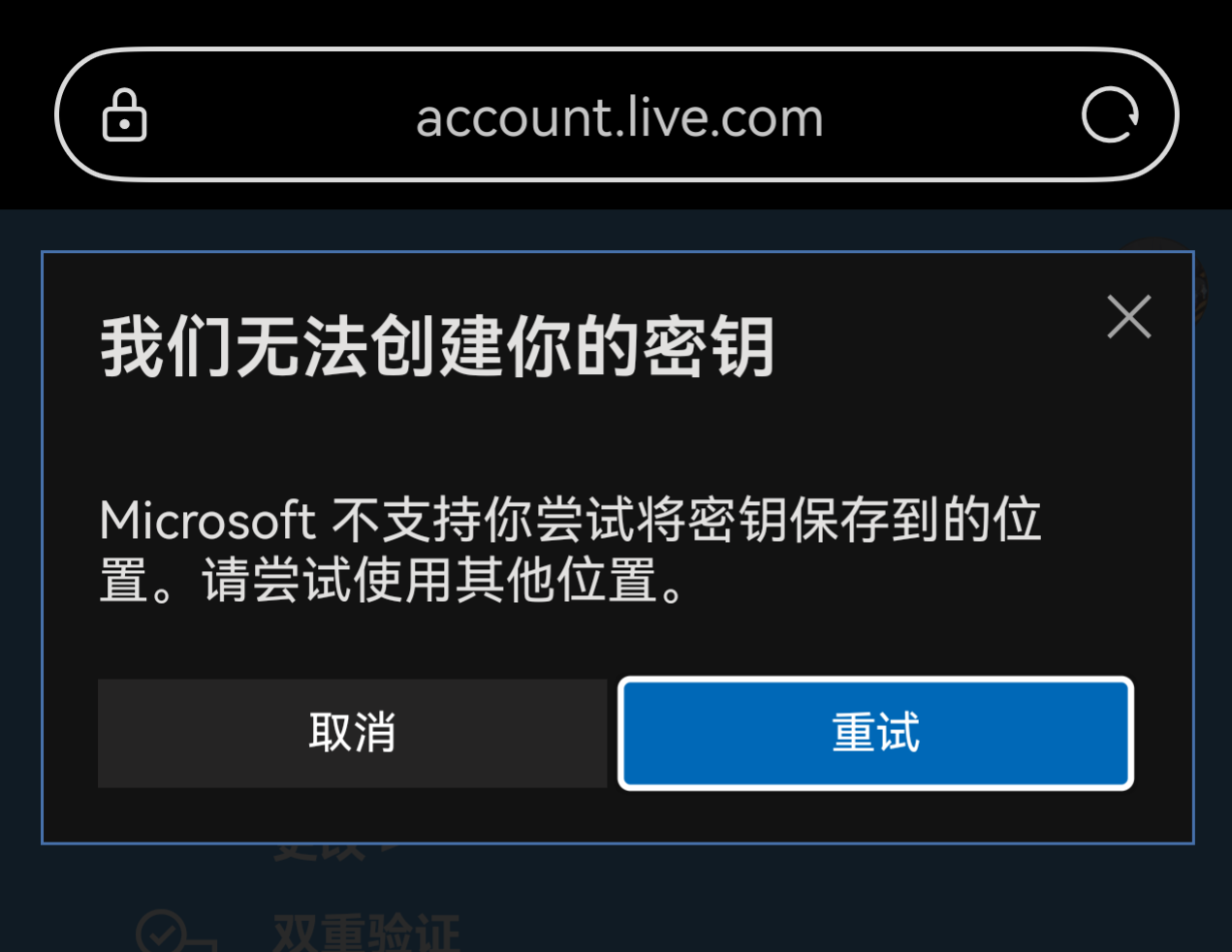This screenshot has height=952, width=1232.
Task: Tap the padlock site security icon
Action: (125, 115)
